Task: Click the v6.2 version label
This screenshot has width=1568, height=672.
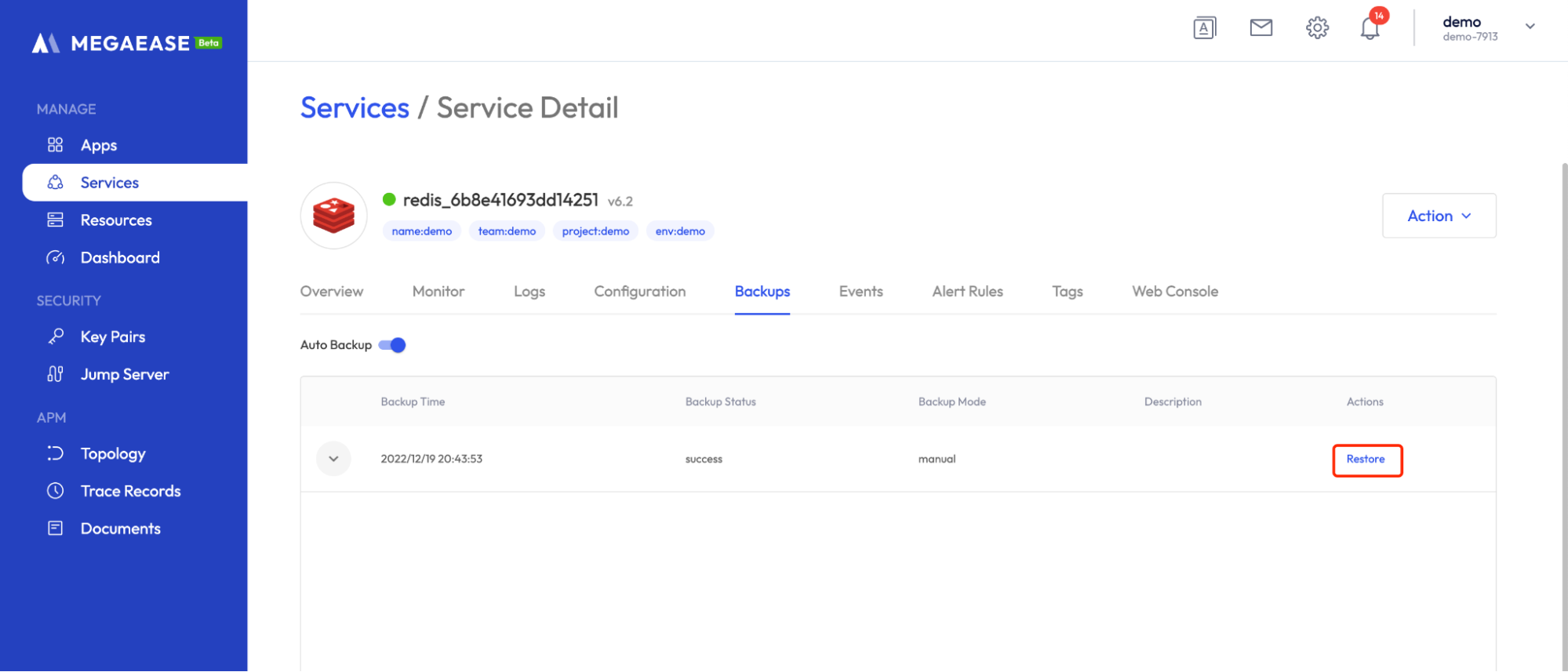Action: click(620, 202)
